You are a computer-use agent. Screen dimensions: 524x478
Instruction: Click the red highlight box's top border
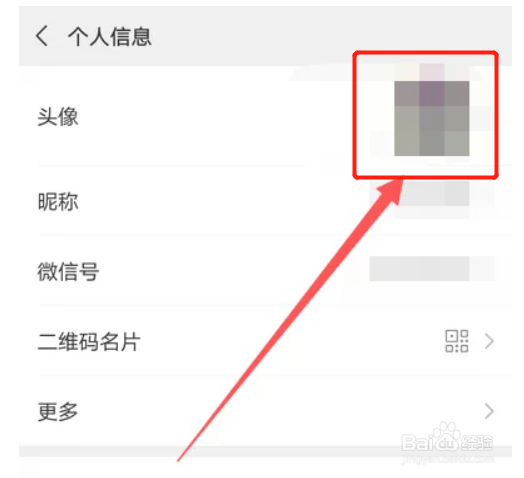click(x=425, y=53)
